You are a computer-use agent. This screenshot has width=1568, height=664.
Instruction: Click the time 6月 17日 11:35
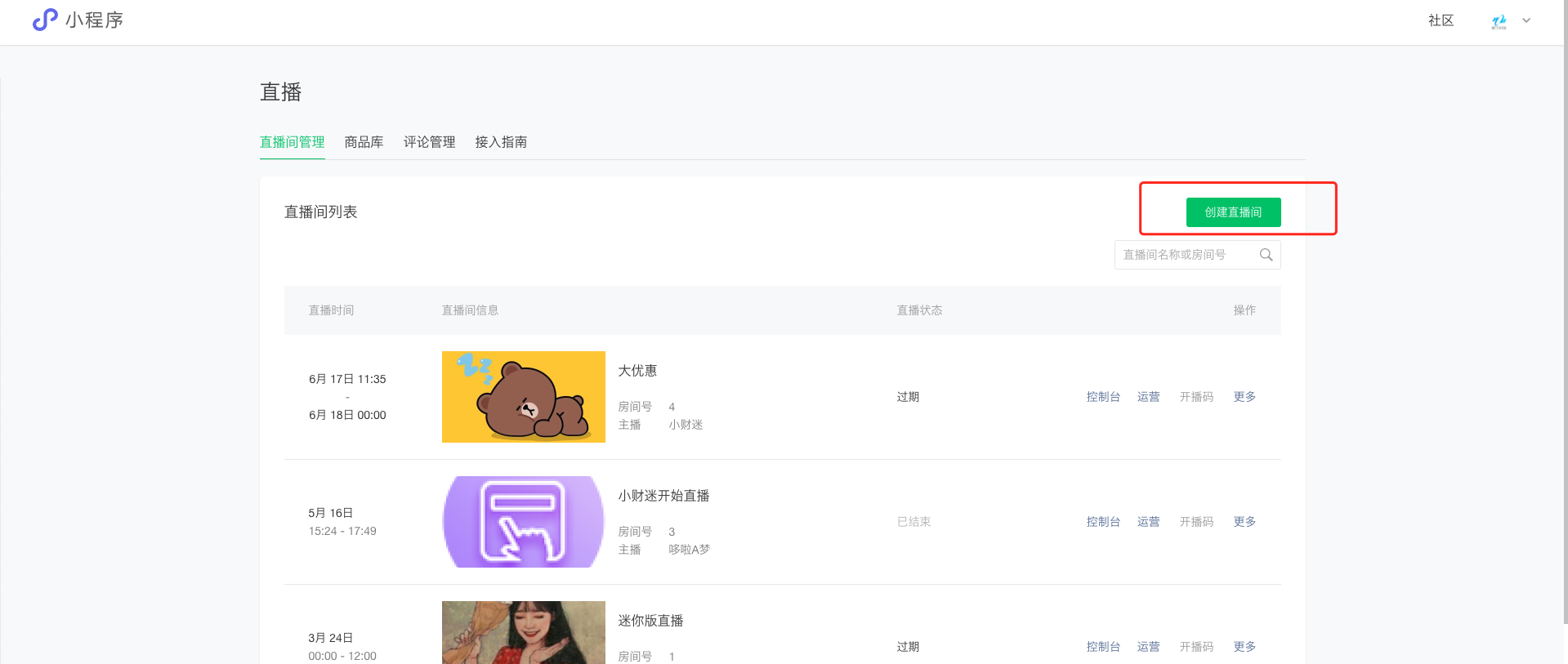point(347,379)
